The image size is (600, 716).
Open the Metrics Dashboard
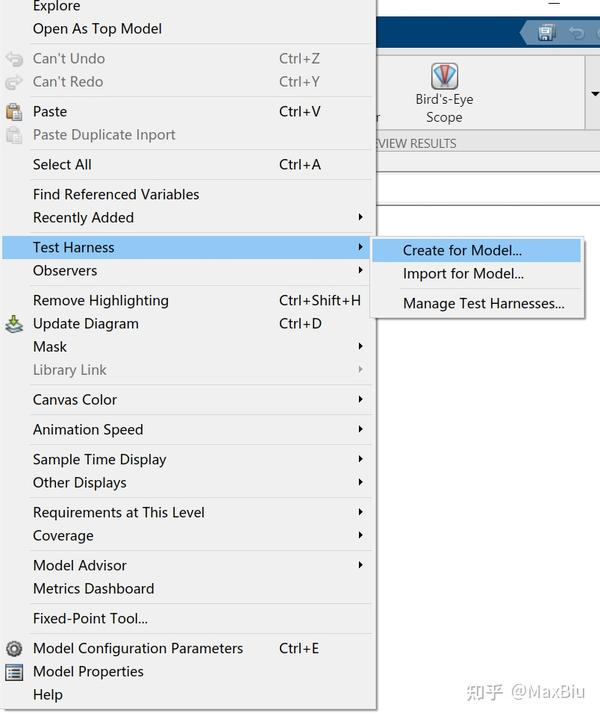pyautogui.click(x=93, y=589)
